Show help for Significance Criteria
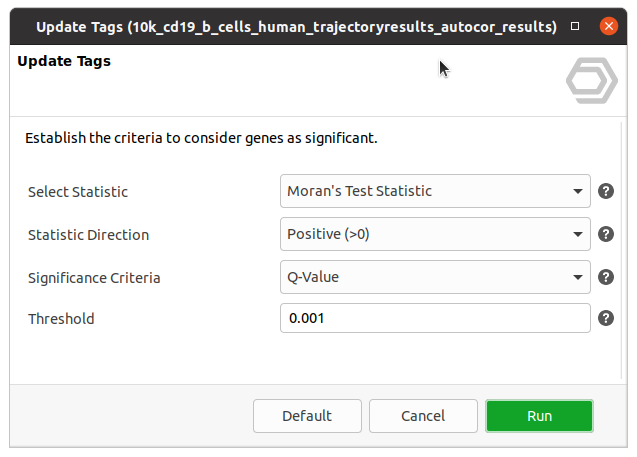The width and height of the screenshot is (637, 457). 605,278
